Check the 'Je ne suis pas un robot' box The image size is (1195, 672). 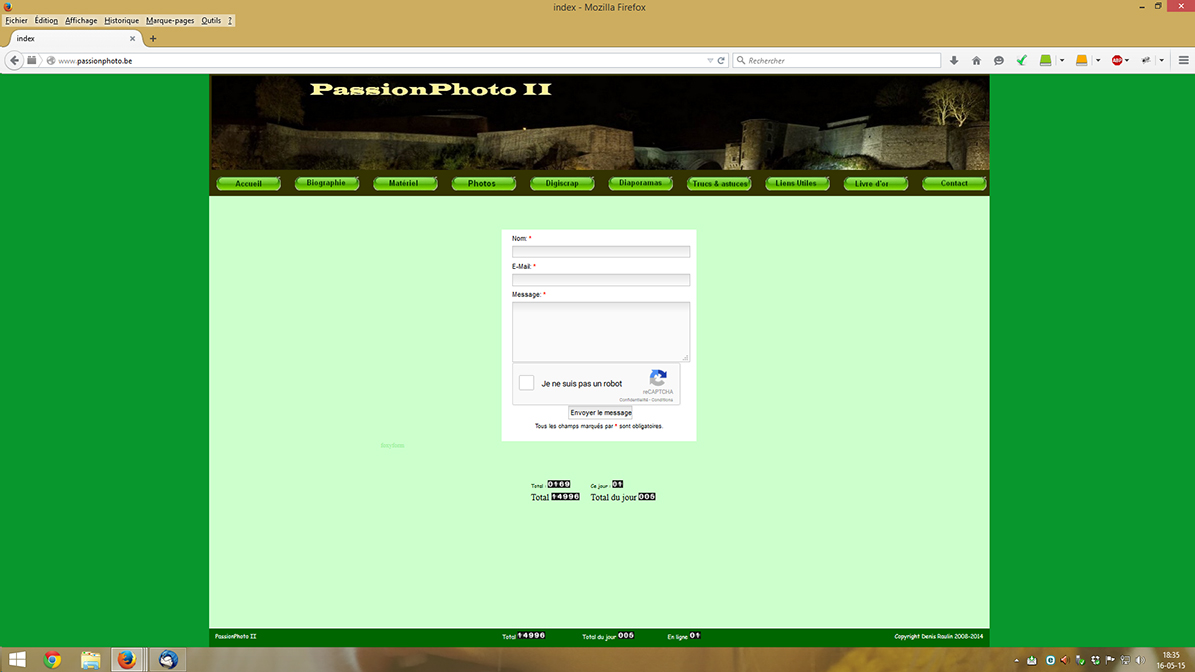527,383
